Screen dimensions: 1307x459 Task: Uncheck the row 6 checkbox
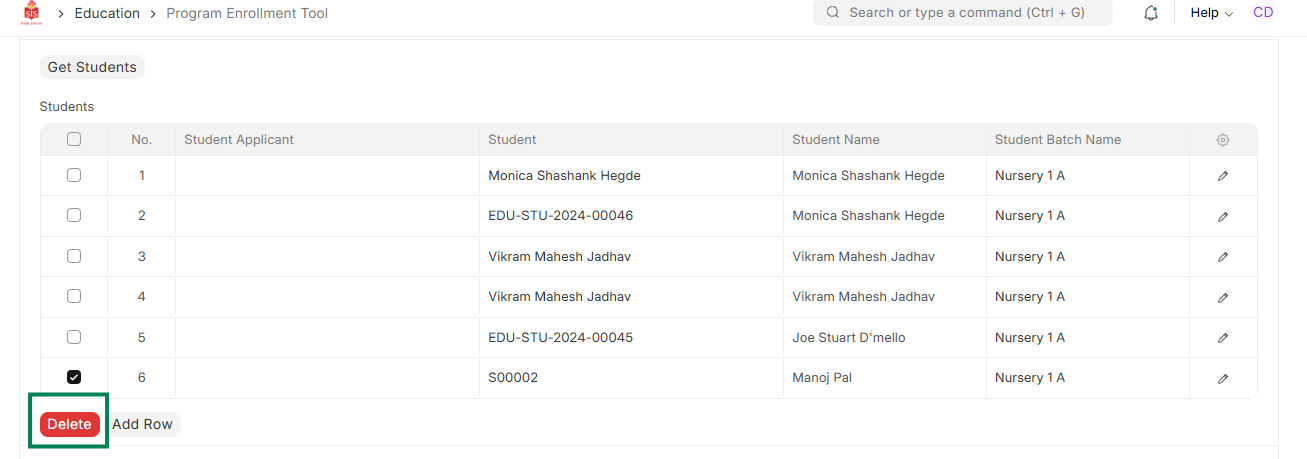(74, 377)
